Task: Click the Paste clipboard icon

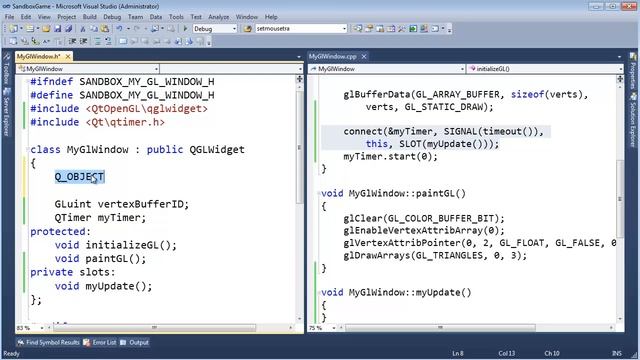Action: click(105, 29)
